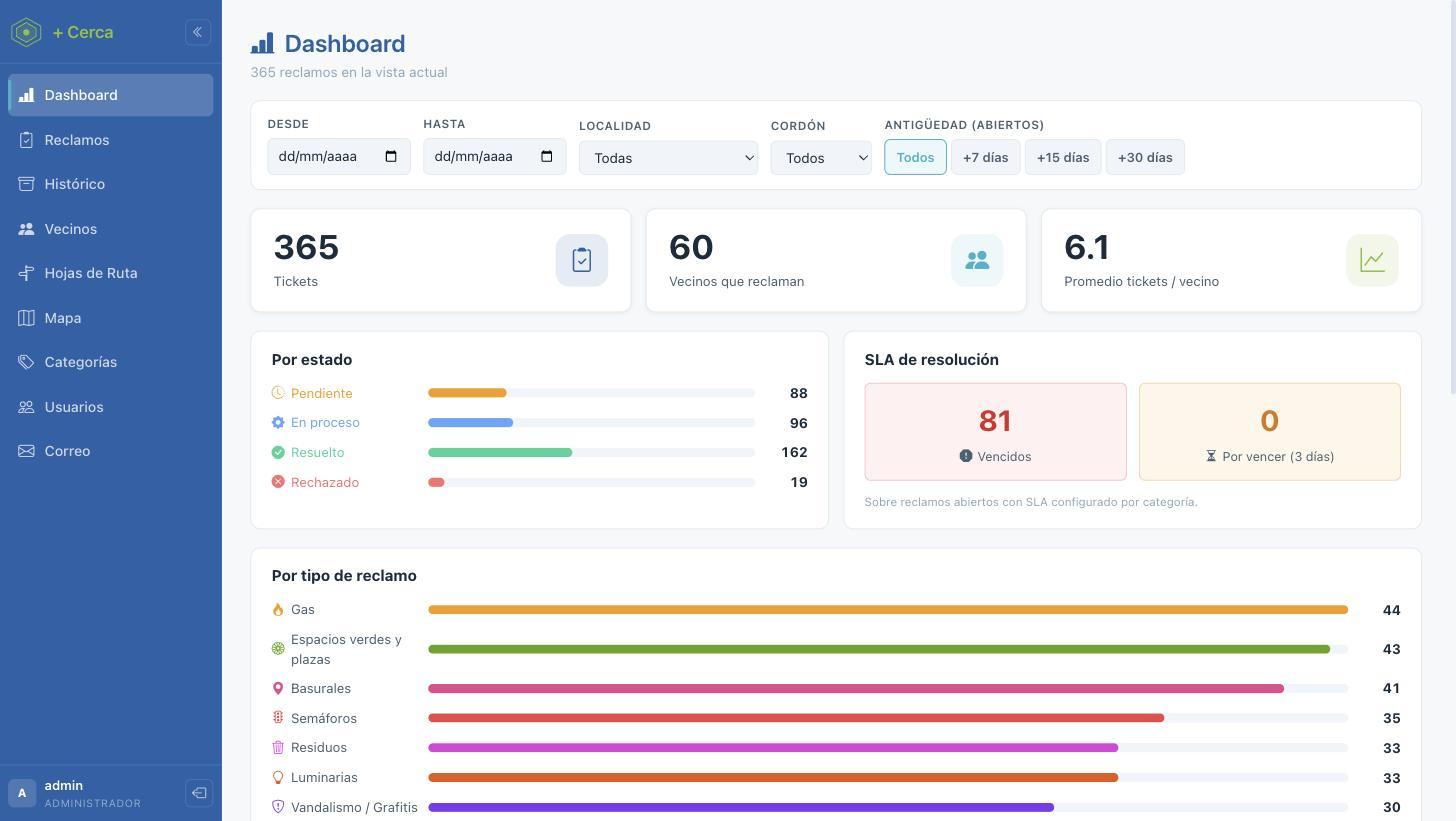Screen dimensions: 1456x821
Task: Select the +15 días antigüedad filter
Action: coord(1063,157)
